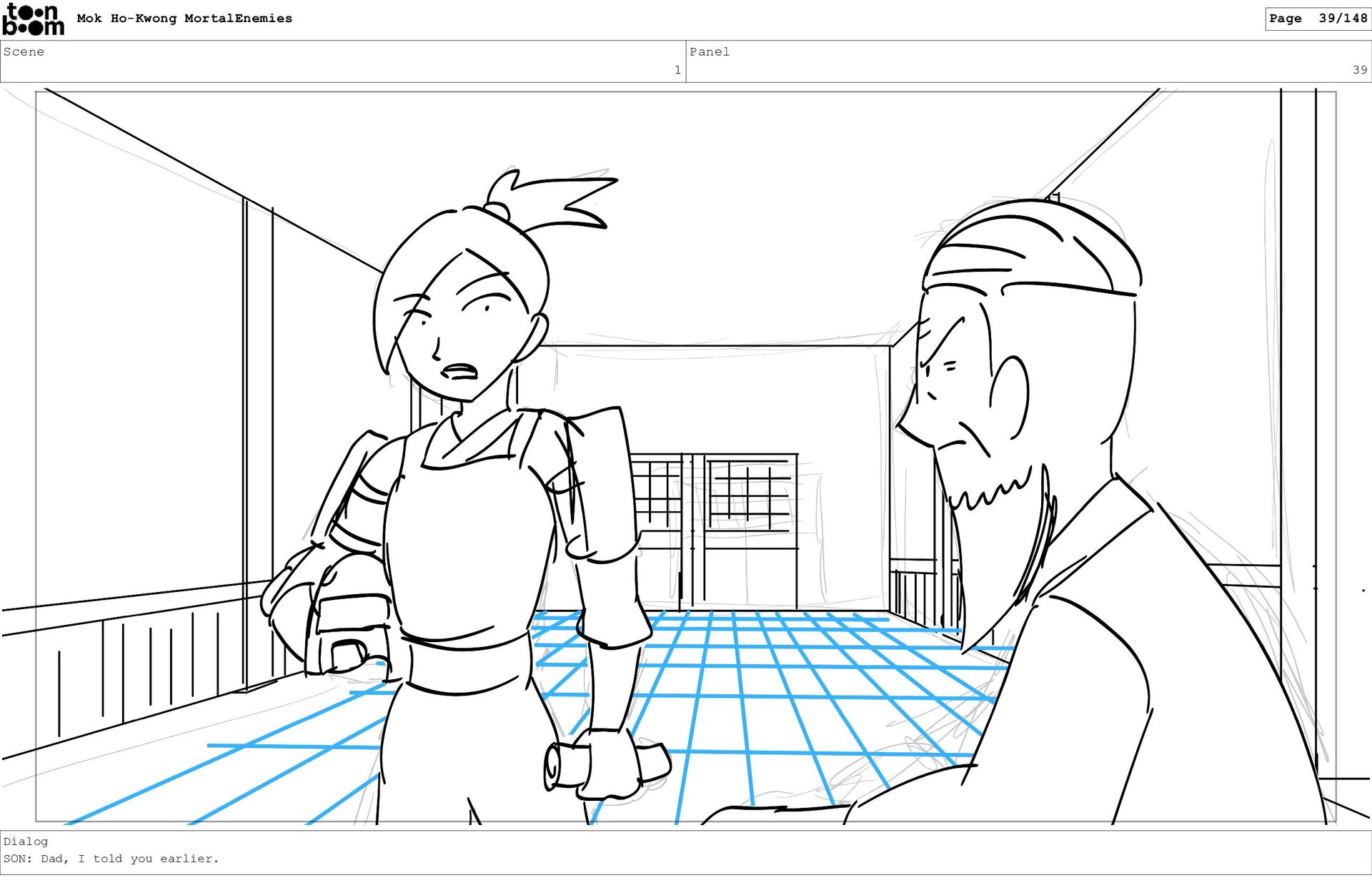This screenshot has width=1372, height=888.
Task: Select the project title Mok Ho-Kwong MortalEnemies
Action: coord(184,19)
